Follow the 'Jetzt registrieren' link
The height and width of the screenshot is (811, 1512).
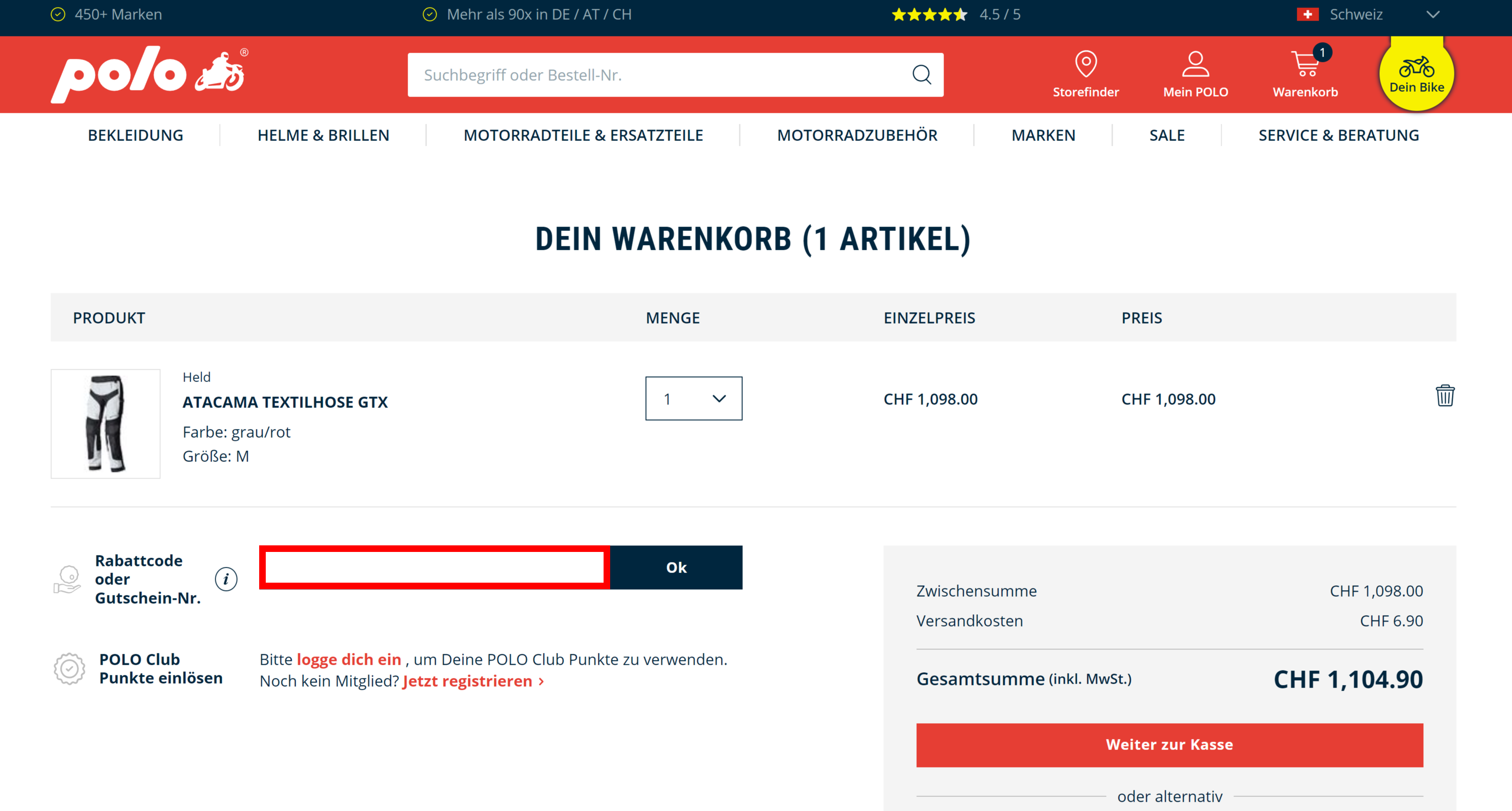[x=473, y=681]
